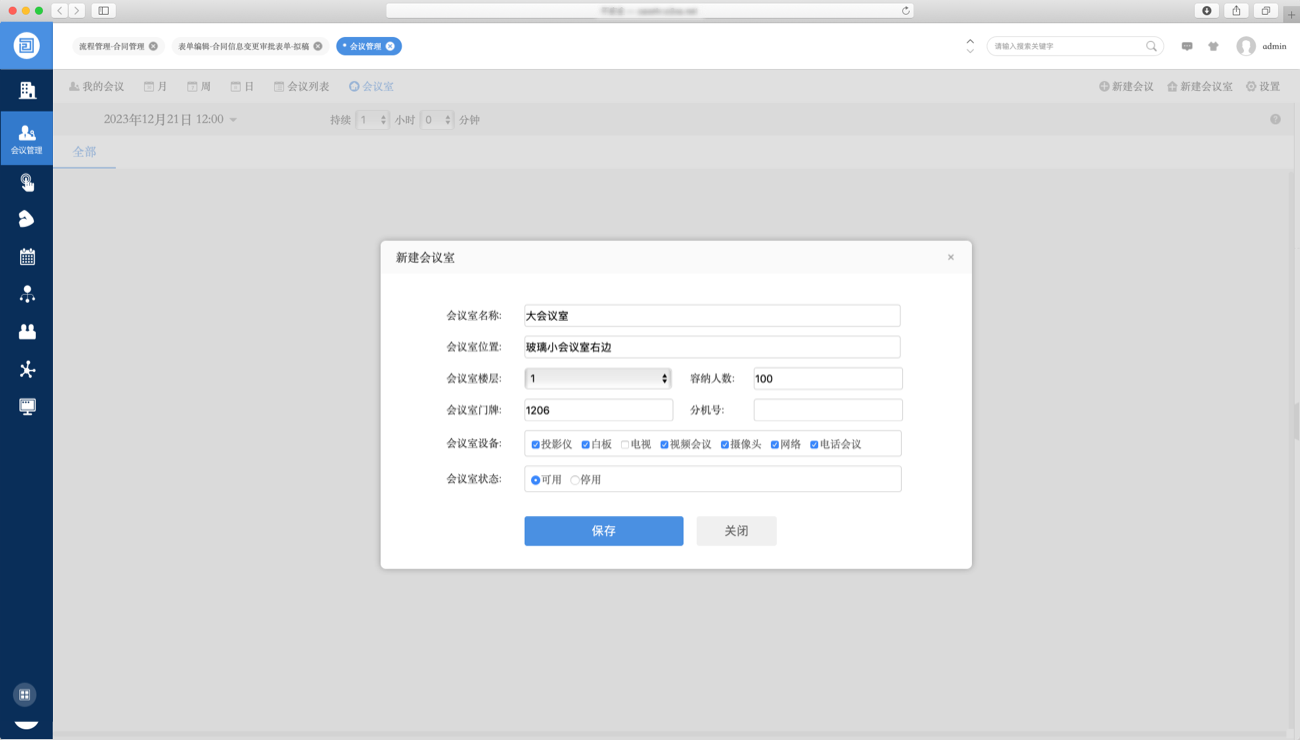The width and height of the screenshot is (1300, 740).
Task: Open the apps grid icon at bottom-left
Action: [26, 694]
